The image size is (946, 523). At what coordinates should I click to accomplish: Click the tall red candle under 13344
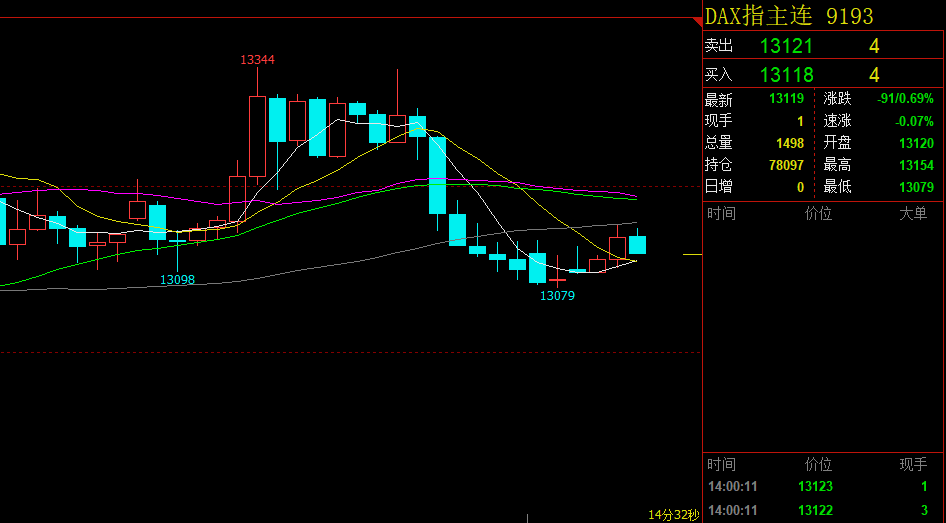[258, 136]
